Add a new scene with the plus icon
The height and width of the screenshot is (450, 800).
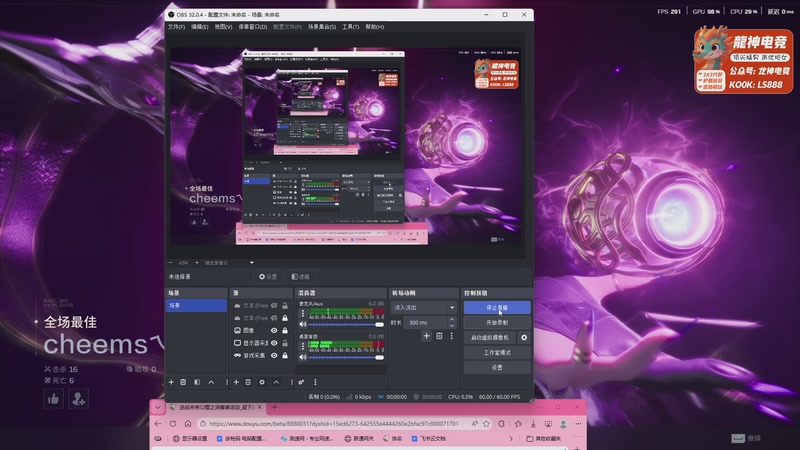(171, 382)
